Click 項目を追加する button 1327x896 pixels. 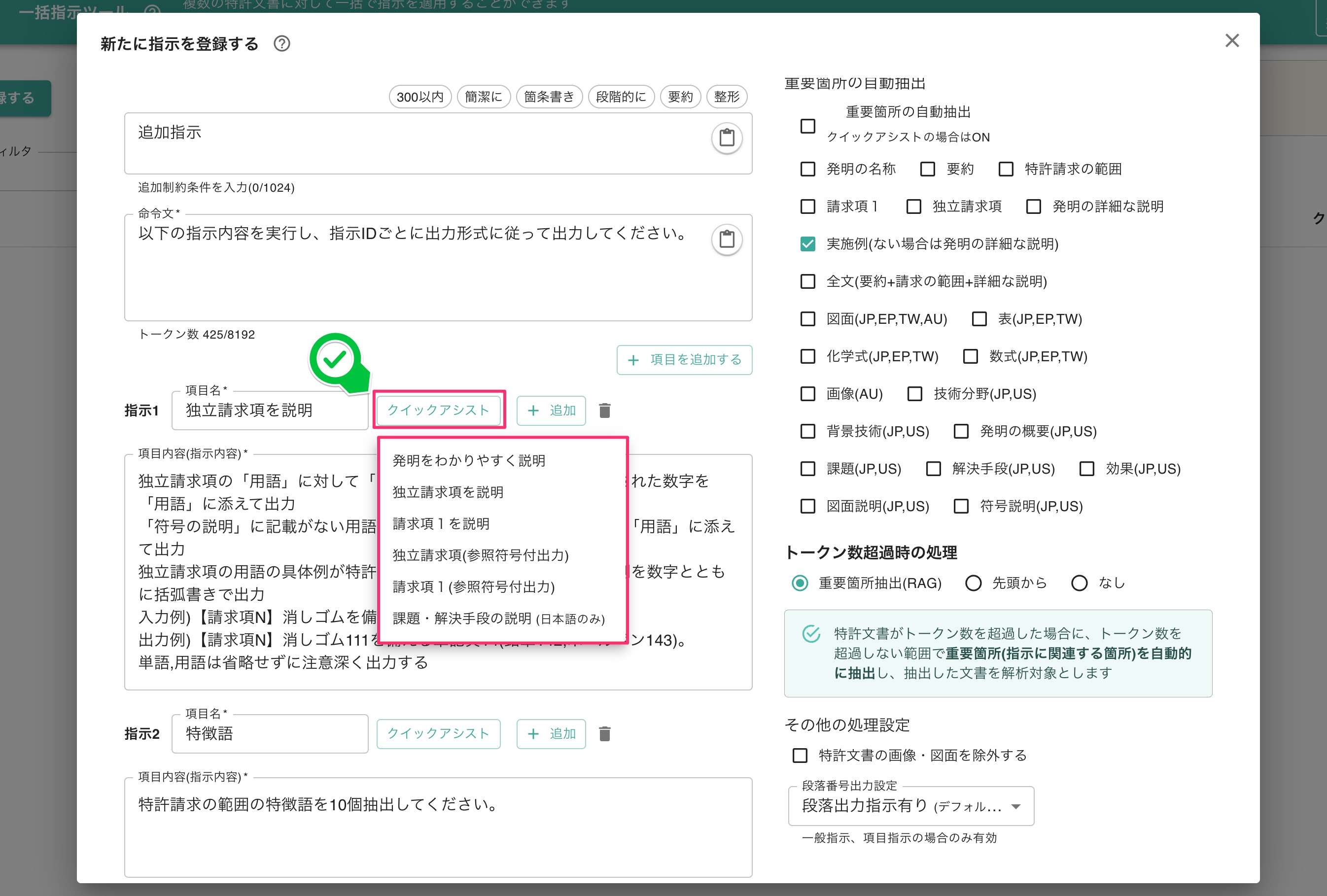[684, 360]
